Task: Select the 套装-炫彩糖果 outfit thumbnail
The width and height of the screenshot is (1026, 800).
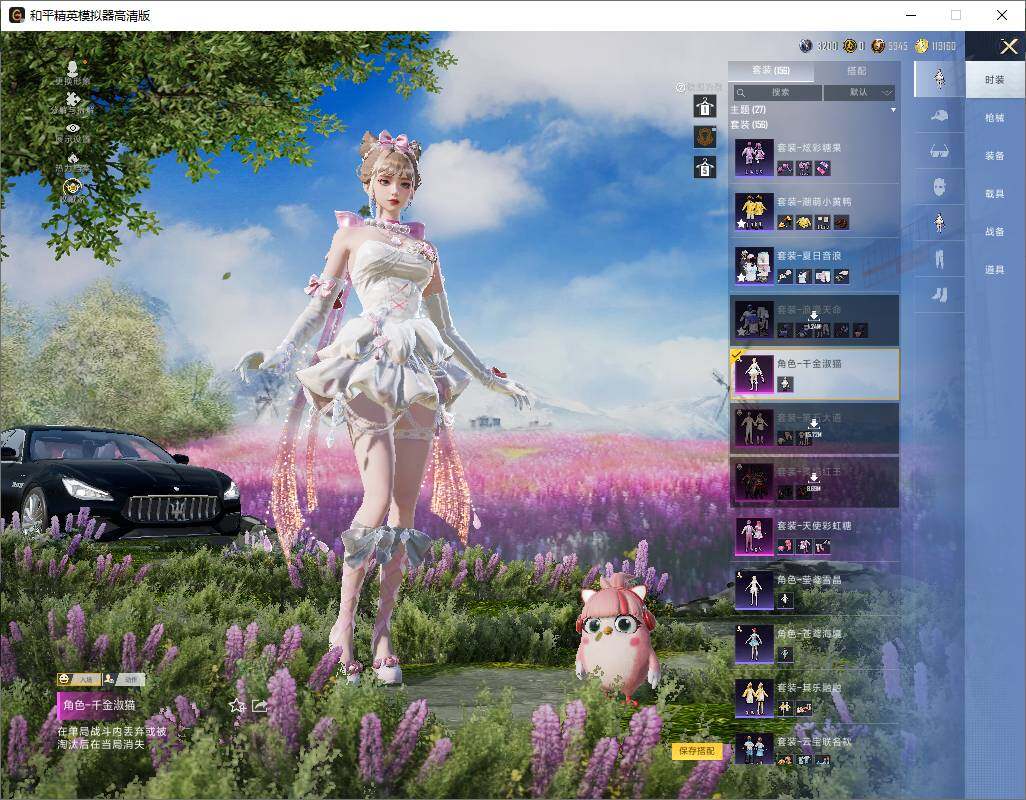Action: [754, 157]
